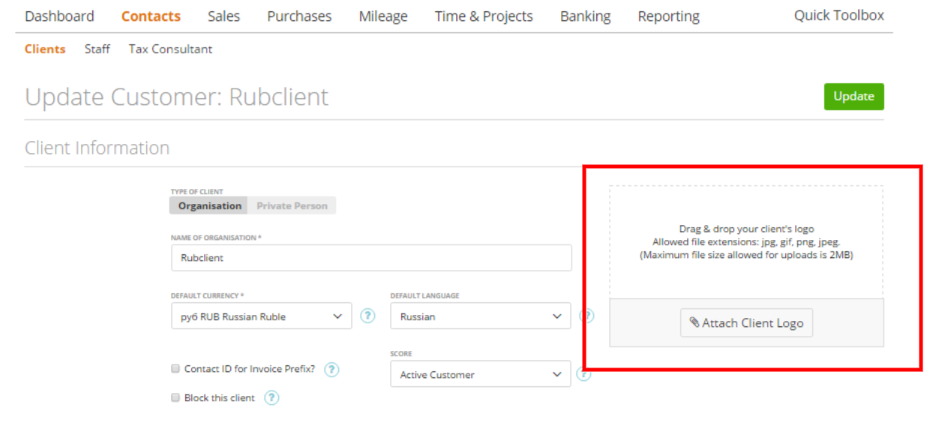Enable Contact ID for Invoice Prefix checkbox
The image size is (933, 425).
pos(176,369)
